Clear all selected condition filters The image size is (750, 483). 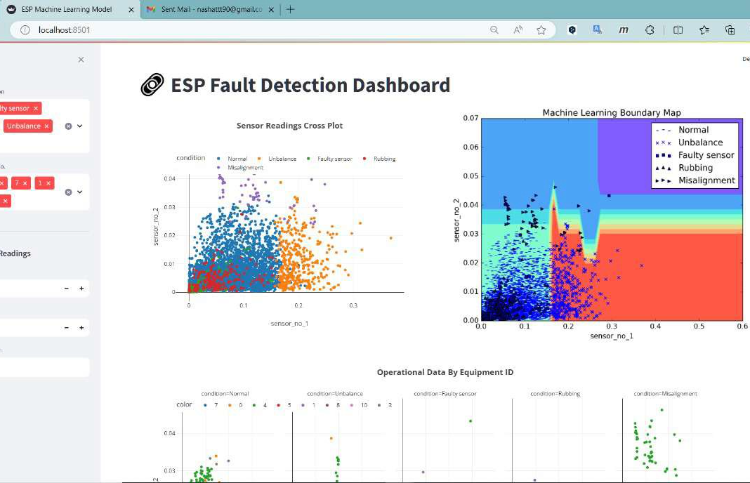(68, 126)
